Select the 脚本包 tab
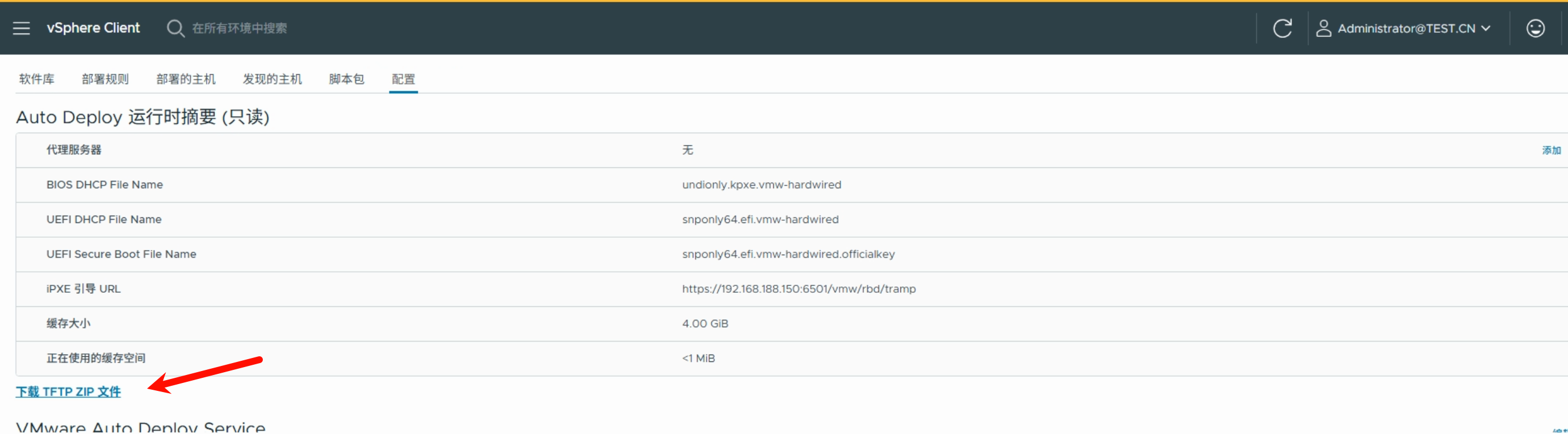Viewport: 1568px width, 434px height. [346, 79]
